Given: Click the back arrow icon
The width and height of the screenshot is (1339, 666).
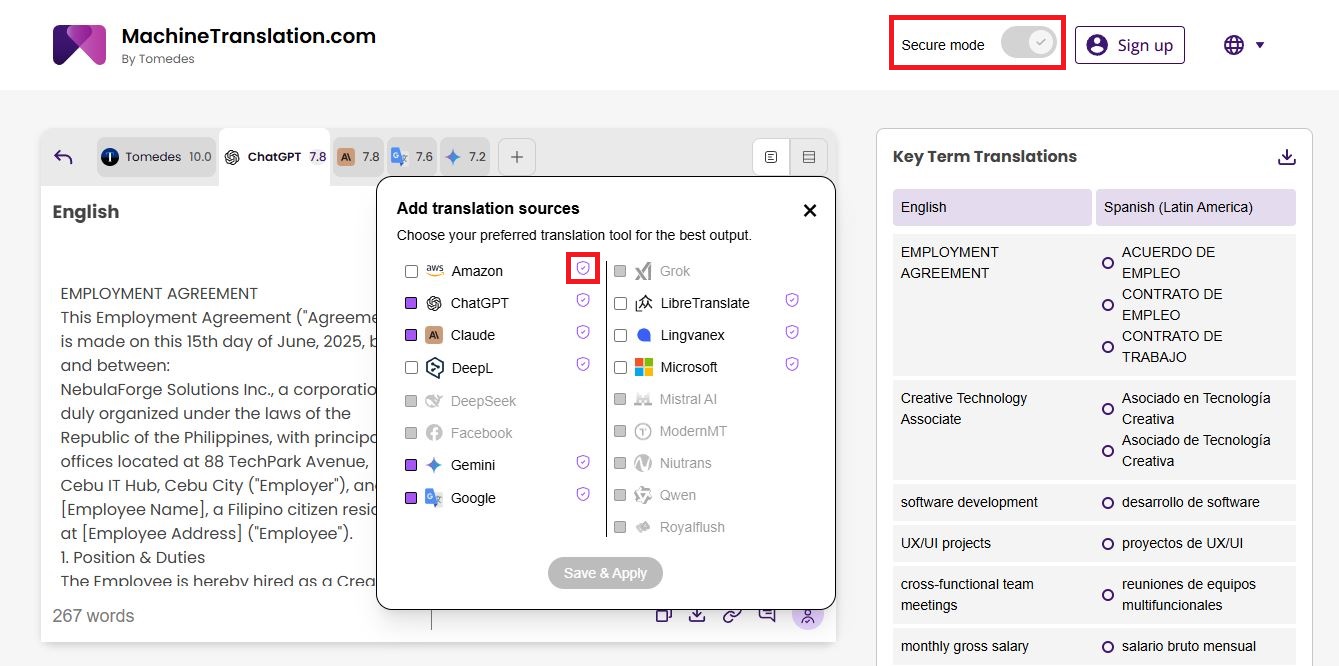Looking at the screenshot, I should tap(64, 157).
